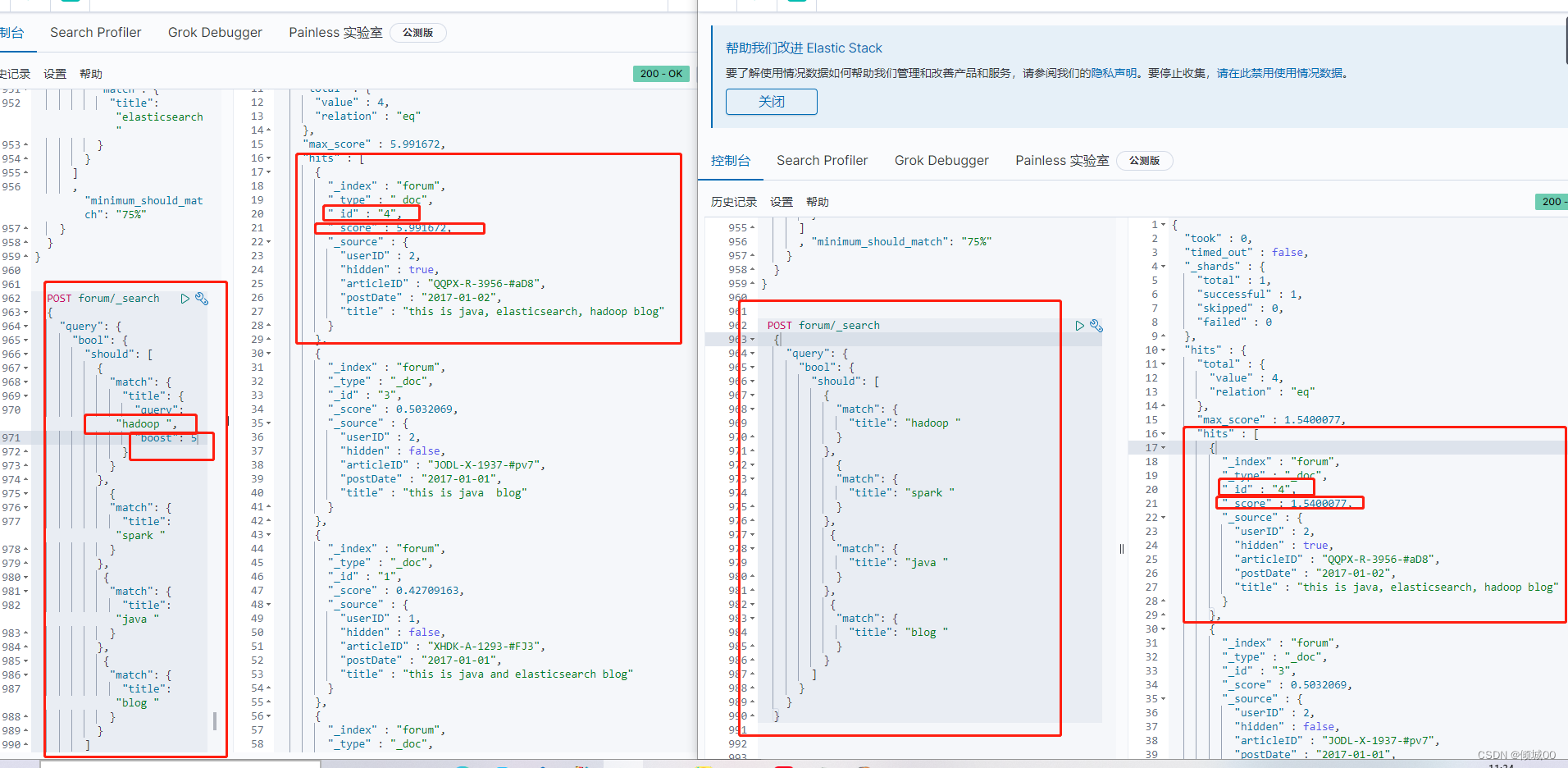Open 历史记录 in right console

pyautogui.click(x=734, y=202)
